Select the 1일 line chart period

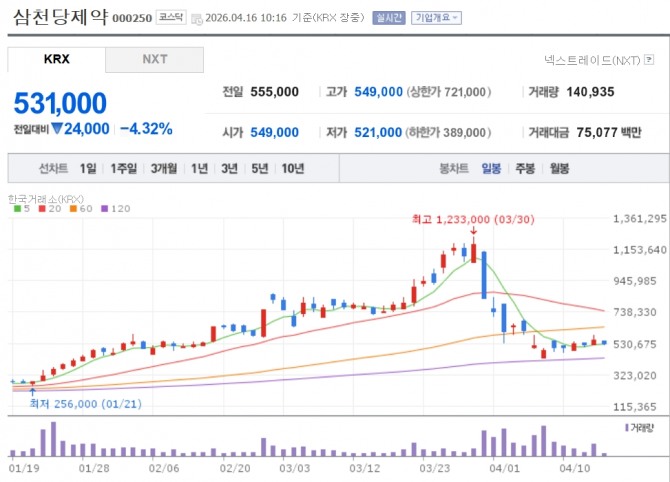click(89, 168)
